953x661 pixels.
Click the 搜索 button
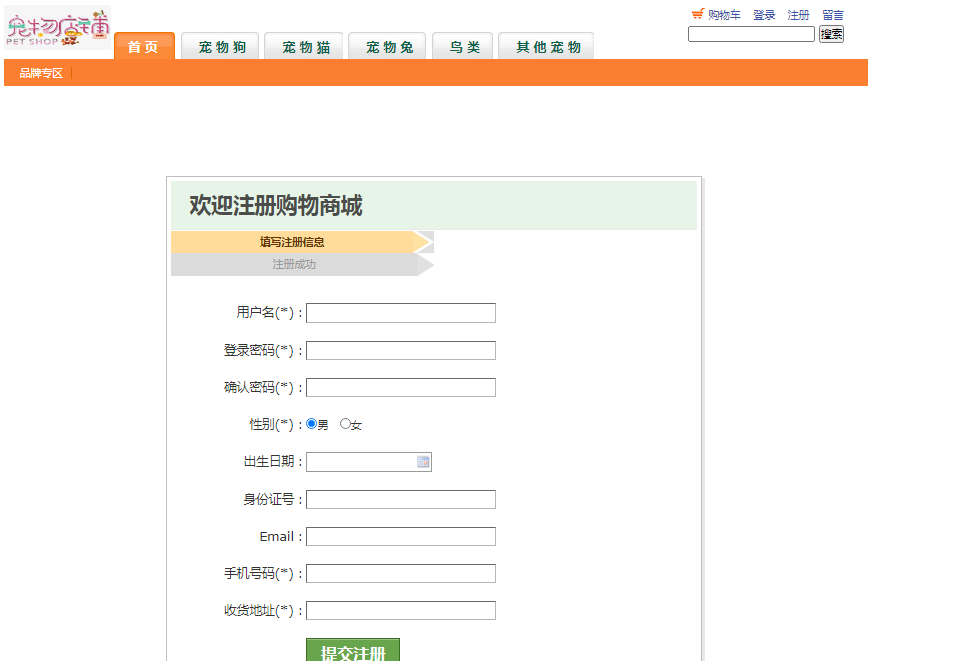(831, 34)
